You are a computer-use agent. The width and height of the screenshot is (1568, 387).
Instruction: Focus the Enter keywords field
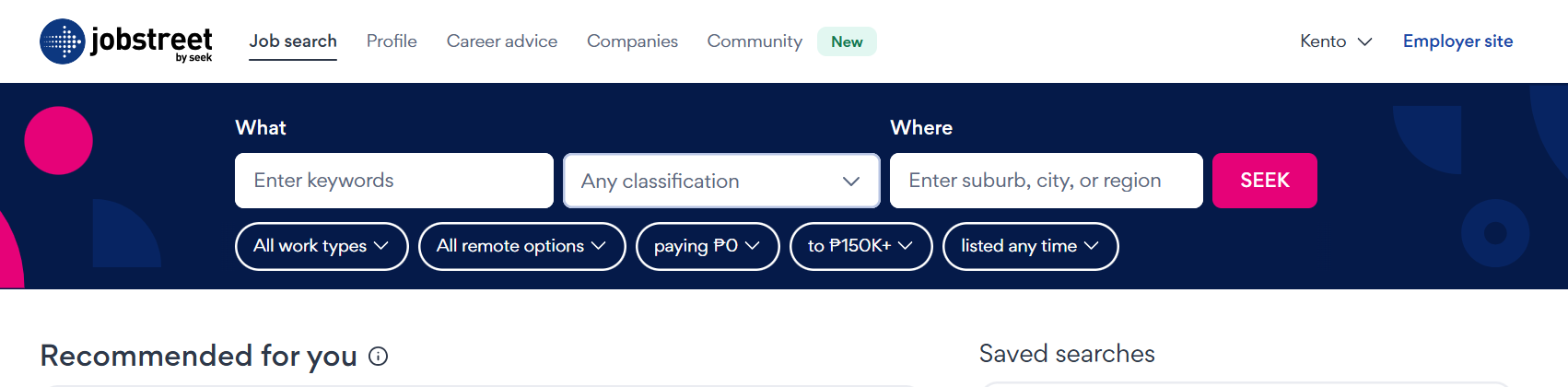(393, 181)
